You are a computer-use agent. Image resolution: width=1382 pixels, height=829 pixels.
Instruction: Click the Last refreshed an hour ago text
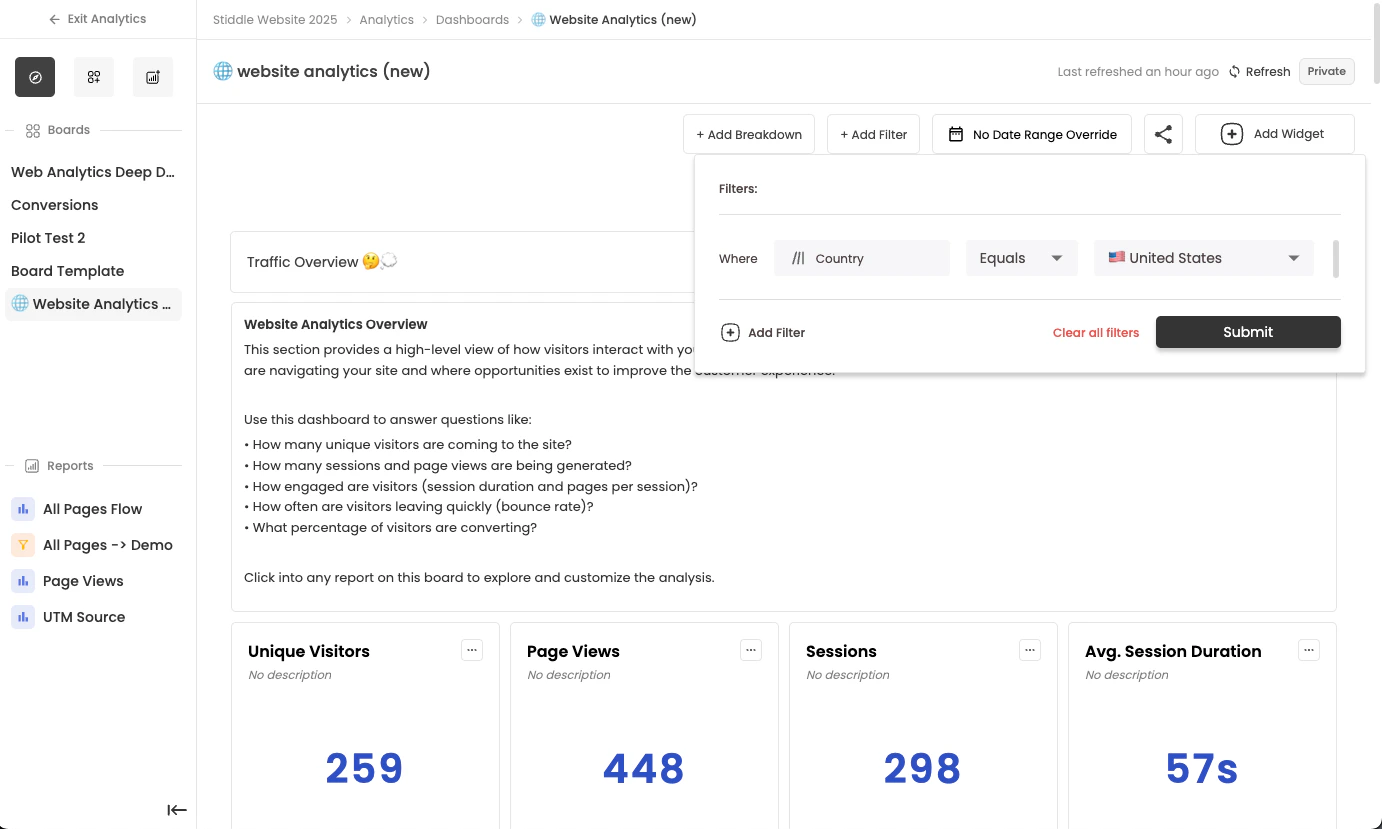pos(1138,72)
